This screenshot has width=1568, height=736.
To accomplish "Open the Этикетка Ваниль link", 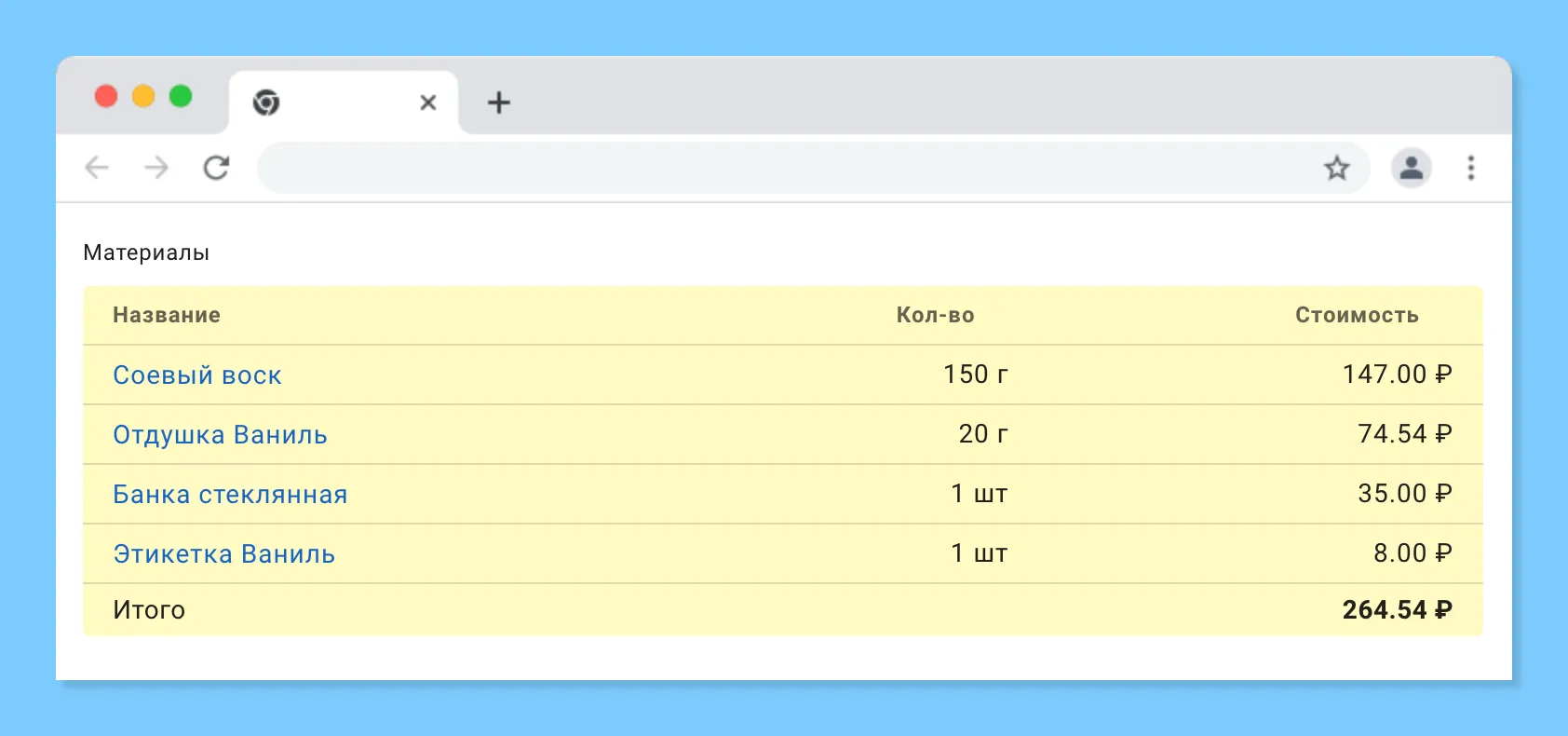I will [224, 554].
